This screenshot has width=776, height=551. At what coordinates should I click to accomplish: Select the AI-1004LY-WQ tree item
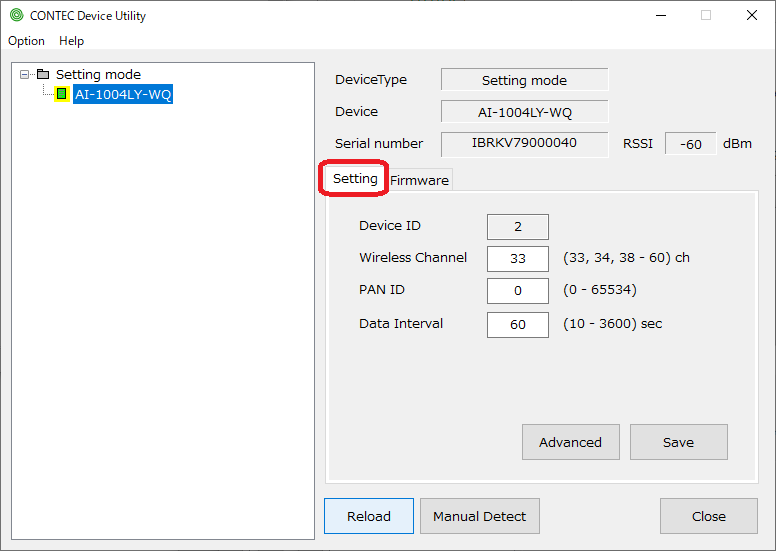click(123, 94)
